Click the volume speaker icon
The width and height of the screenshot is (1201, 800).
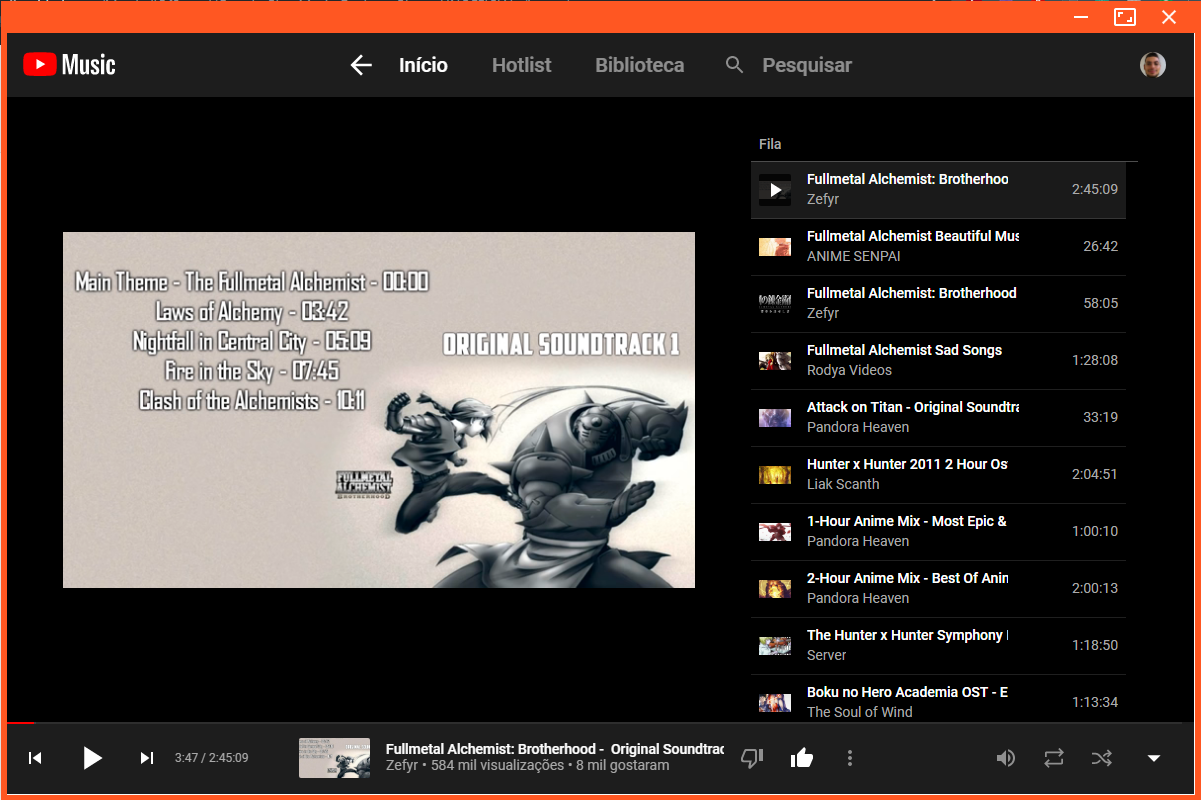pos(1006,758)
